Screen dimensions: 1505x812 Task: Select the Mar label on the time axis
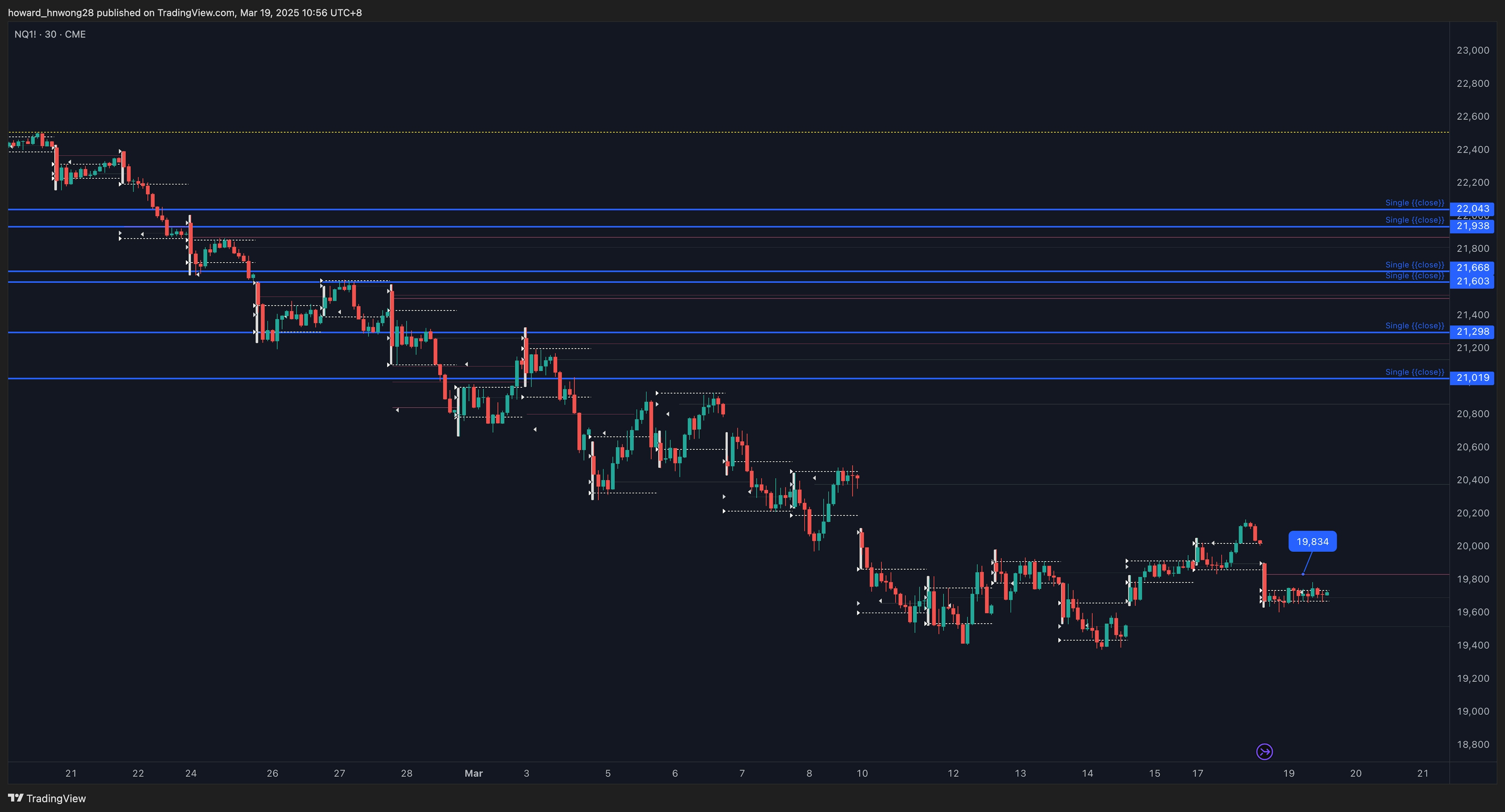tap(473, 773)
